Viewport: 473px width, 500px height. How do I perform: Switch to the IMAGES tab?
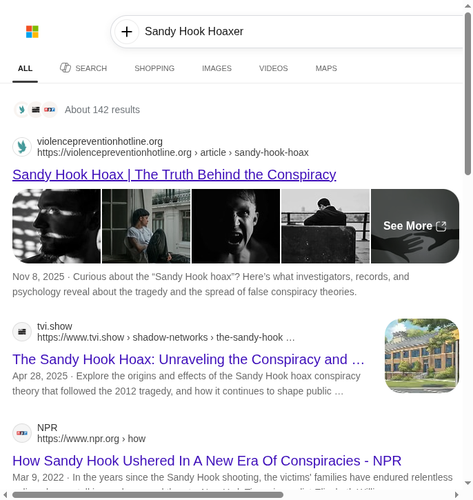217,68
